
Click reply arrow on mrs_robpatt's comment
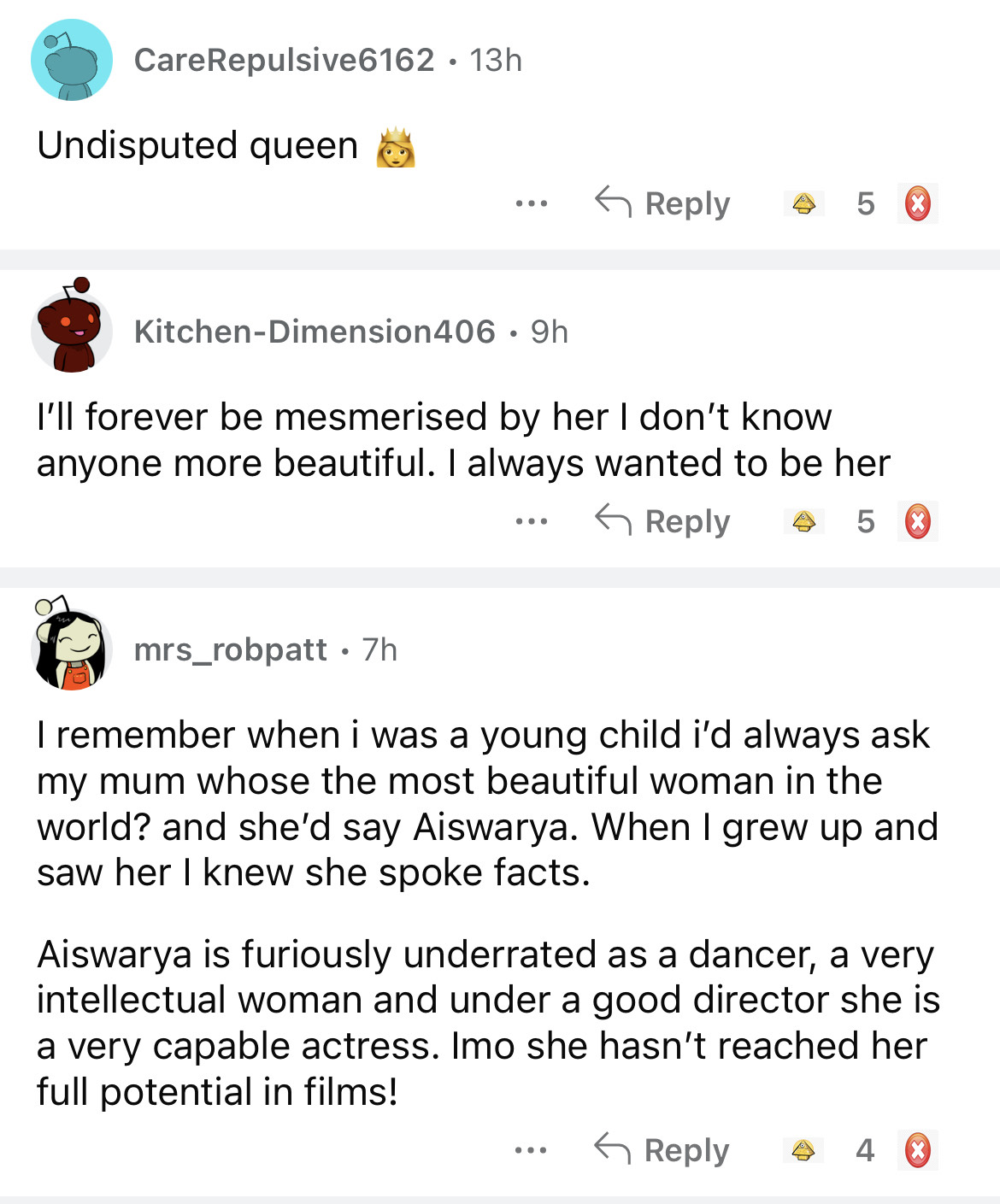tap(612, 1148)
